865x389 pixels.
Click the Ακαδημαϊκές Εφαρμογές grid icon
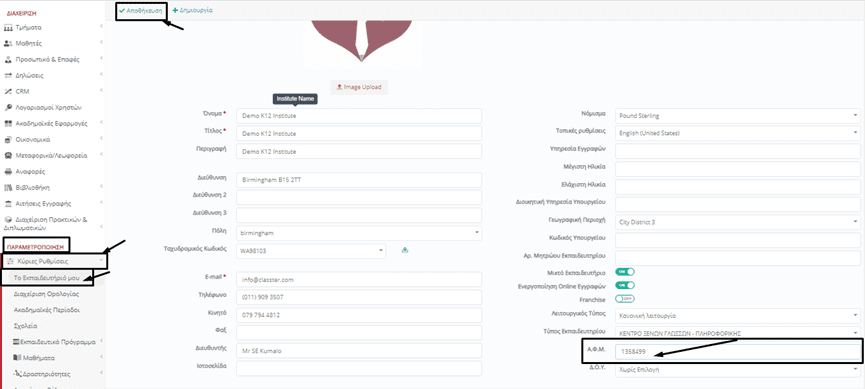click(8, 123)
